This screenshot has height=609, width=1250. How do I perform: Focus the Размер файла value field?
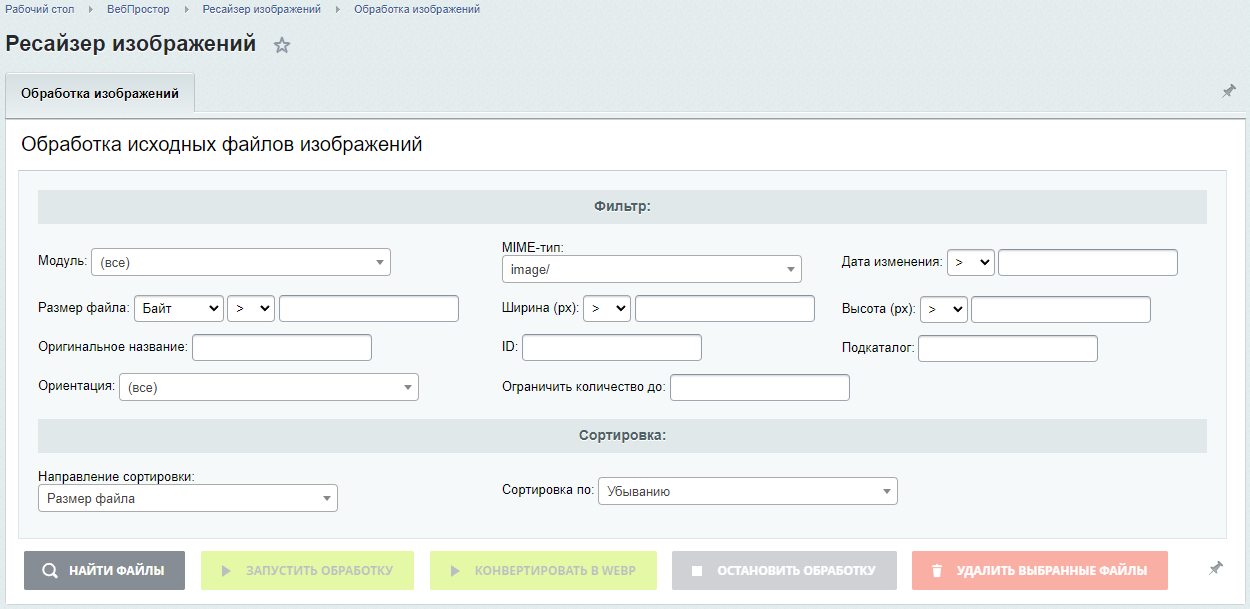(369, 309)
